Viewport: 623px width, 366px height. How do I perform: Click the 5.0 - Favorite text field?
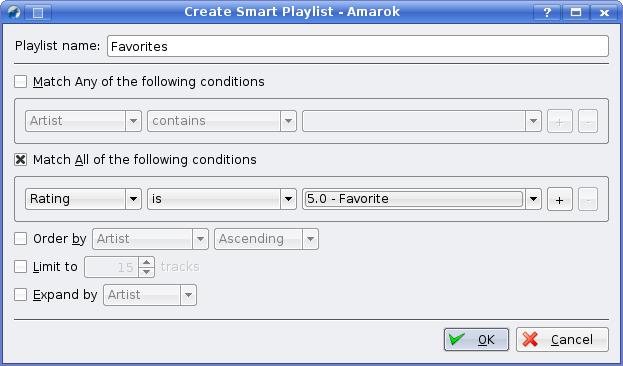click(x=414, y=199)
